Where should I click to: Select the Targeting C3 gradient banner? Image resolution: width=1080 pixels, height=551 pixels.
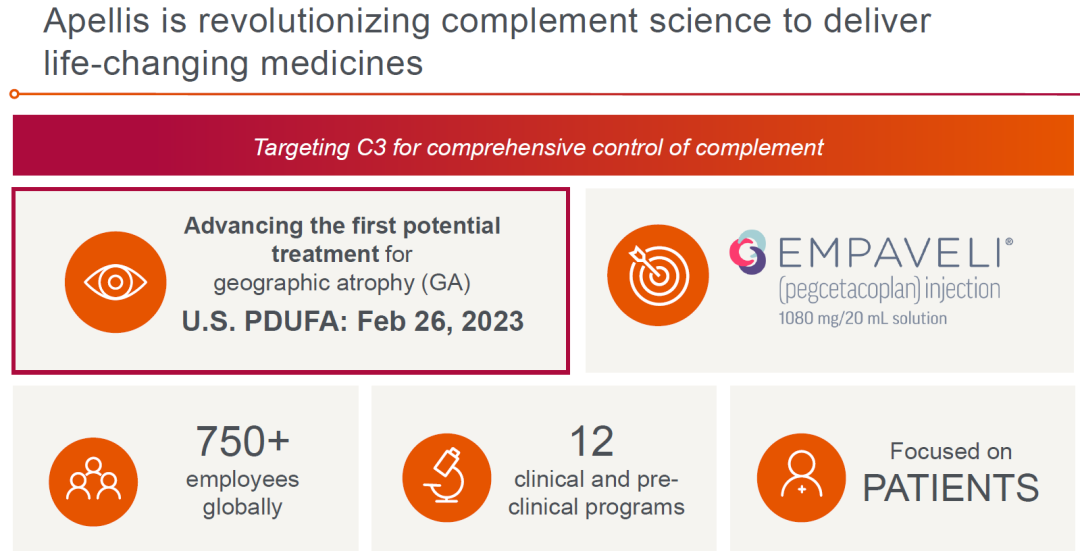point(543,145)
